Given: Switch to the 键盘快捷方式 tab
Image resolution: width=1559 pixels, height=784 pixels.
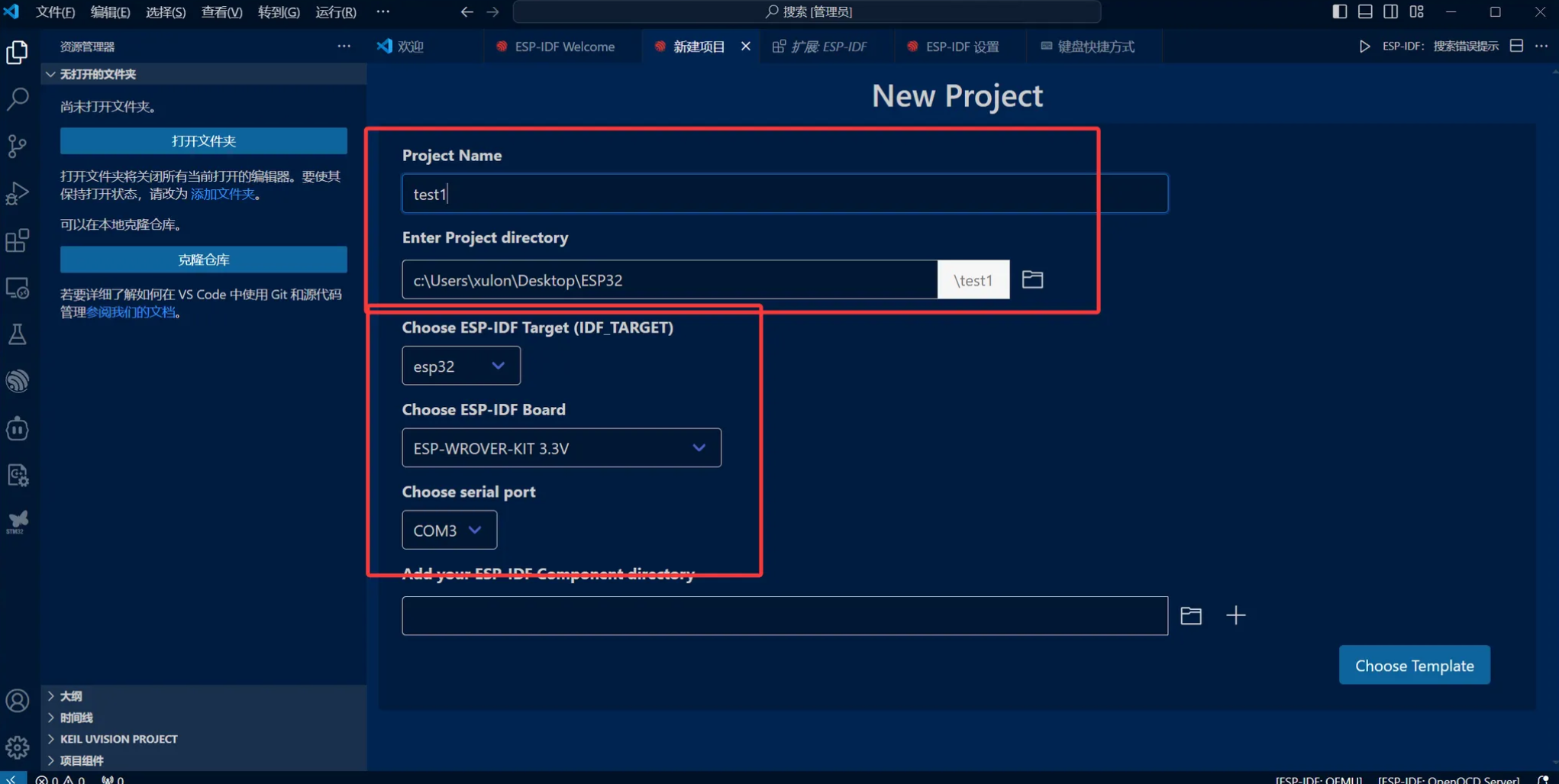Looking at the screenshot, I should [x=1095, y=47].
